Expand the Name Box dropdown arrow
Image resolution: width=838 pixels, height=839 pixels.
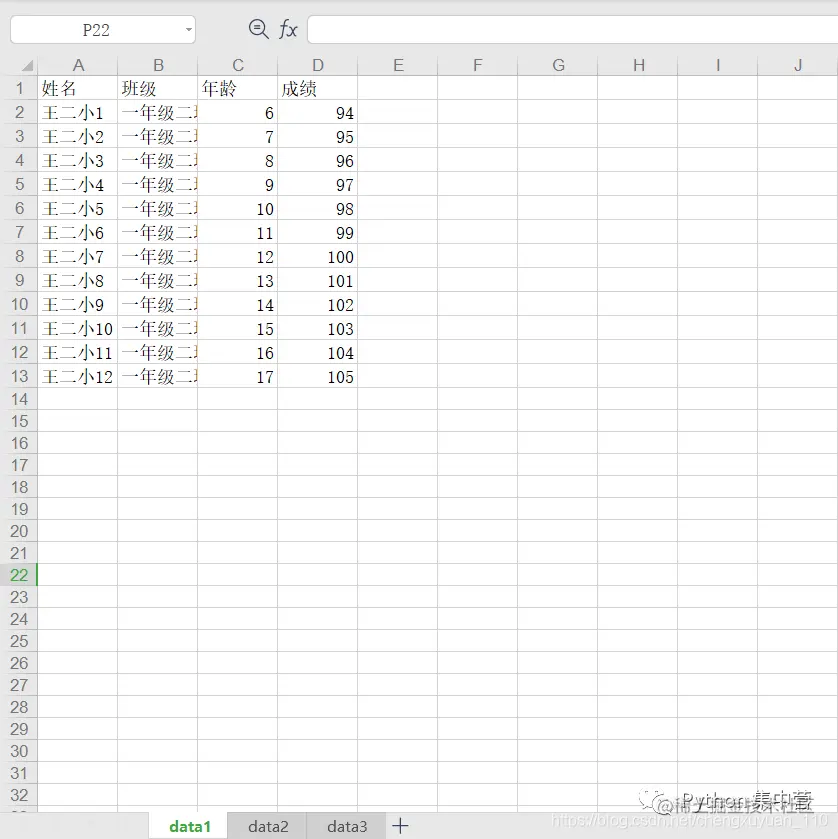coord(188,29)
